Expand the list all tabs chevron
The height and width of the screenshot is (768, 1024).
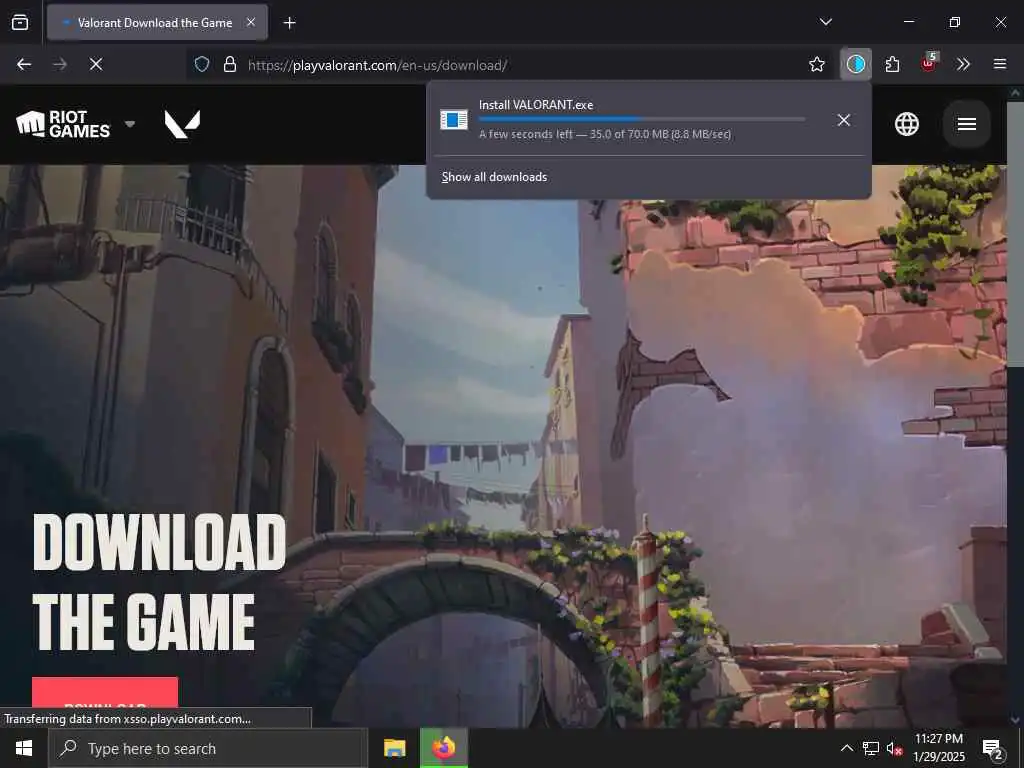tap(825, 22)
